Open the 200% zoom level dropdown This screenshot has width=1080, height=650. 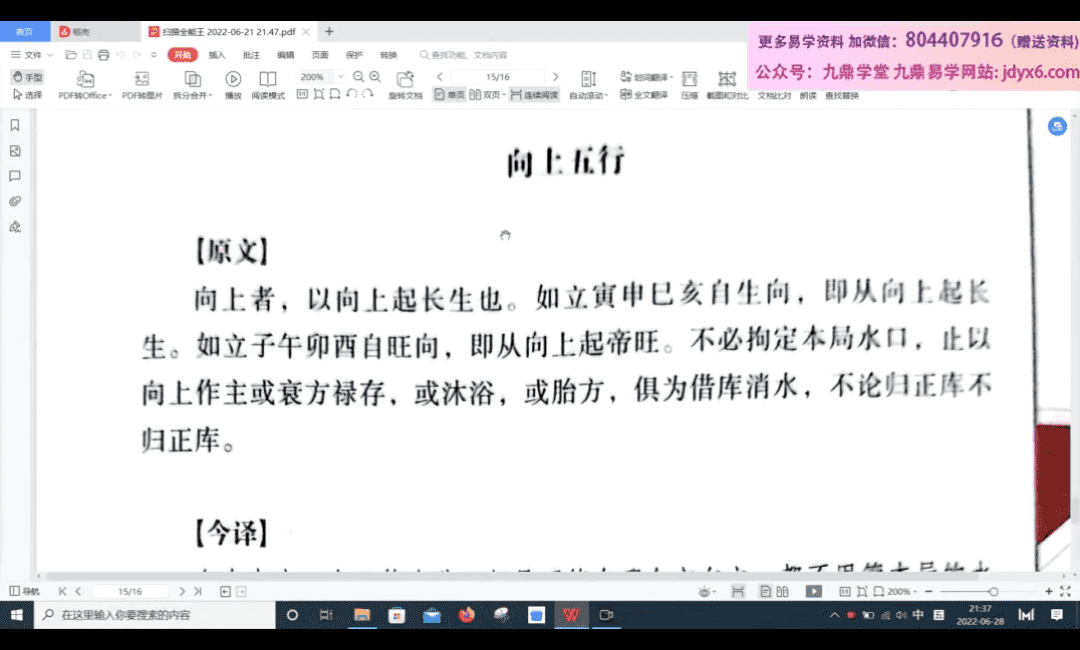340,77
